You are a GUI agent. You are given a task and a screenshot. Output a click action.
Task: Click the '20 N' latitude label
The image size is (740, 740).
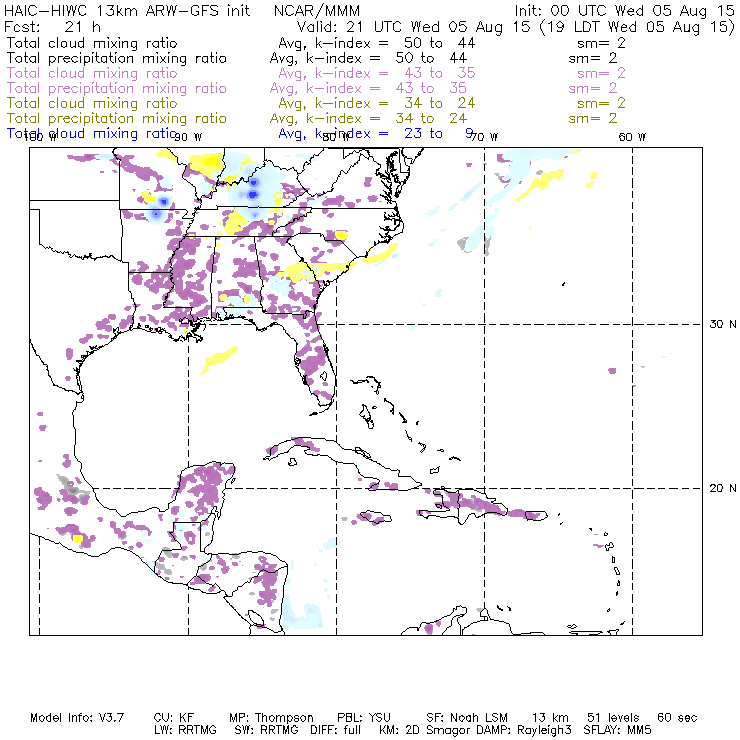point(723,488)
